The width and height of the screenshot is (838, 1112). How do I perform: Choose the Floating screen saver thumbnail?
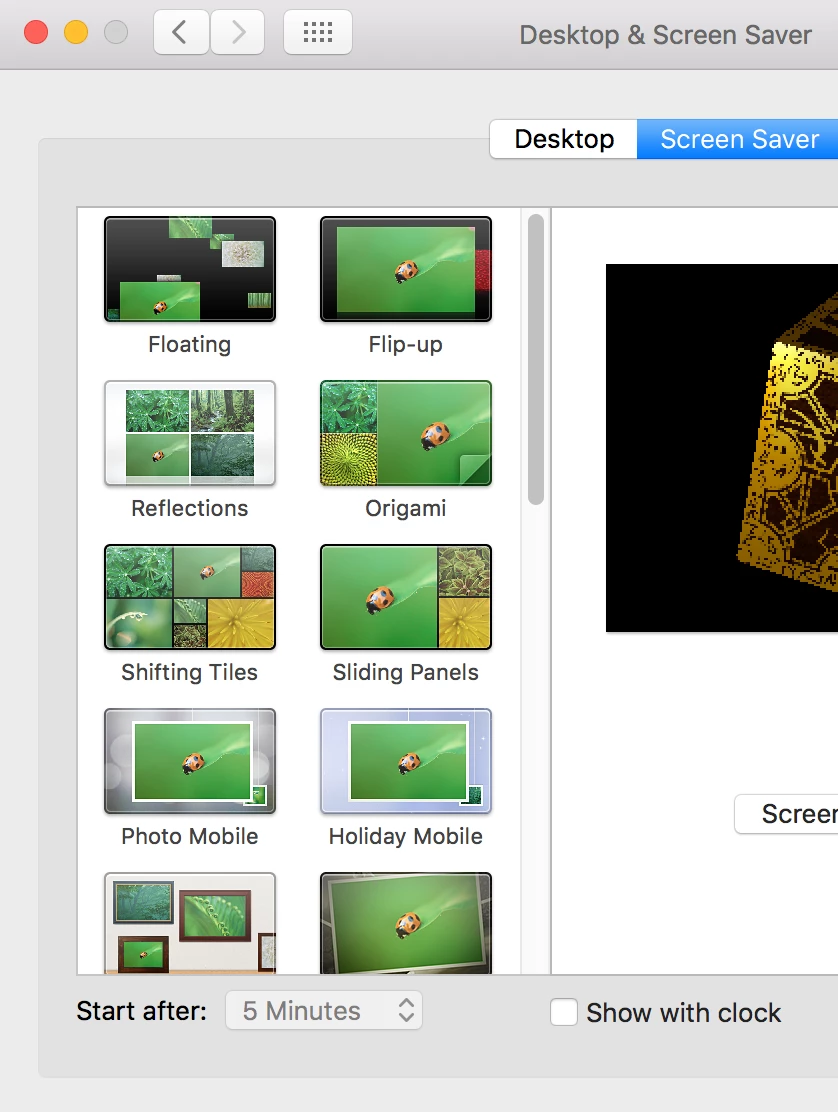(x=190, y=269)
